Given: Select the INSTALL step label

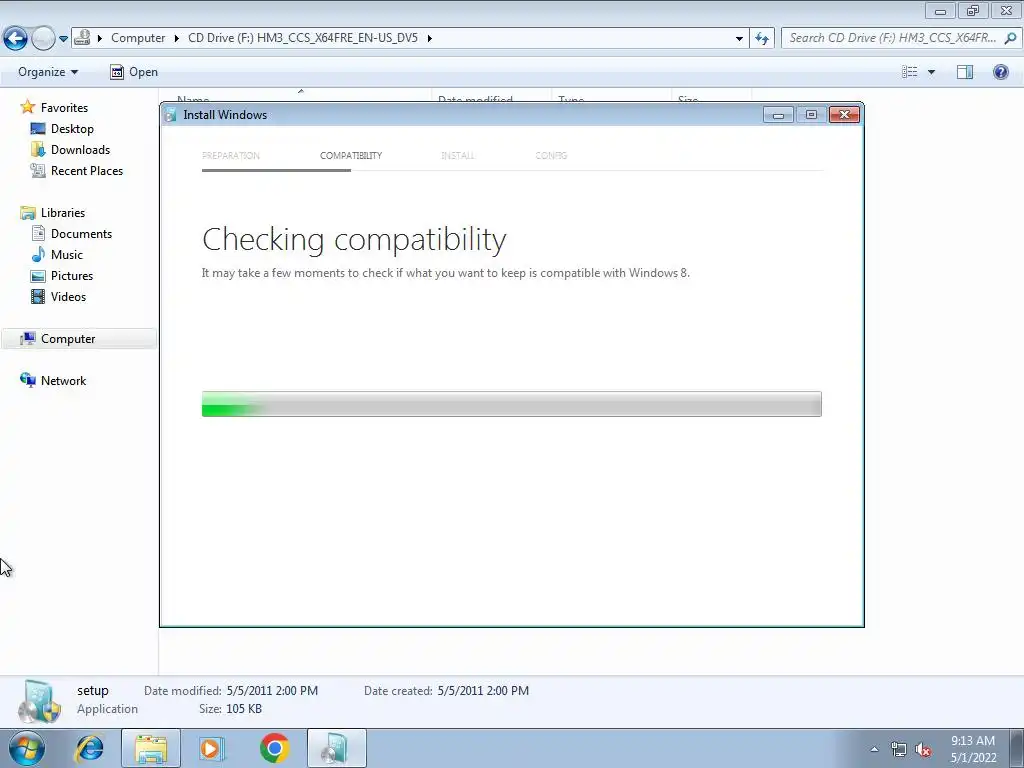Looking at the screenshot, I should pos(458,155).
